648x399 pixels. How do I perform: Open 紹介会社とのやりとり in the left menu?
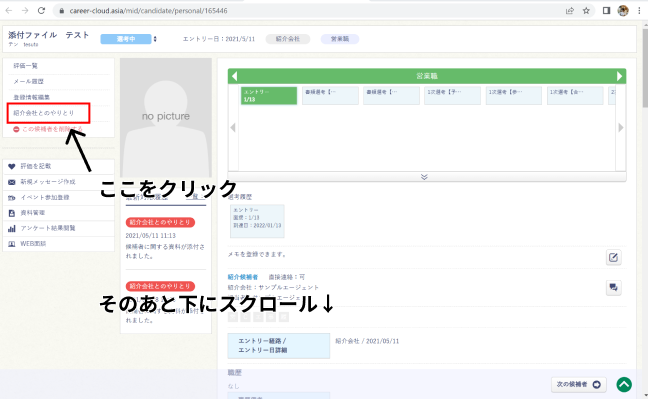[x=44, y=113]
